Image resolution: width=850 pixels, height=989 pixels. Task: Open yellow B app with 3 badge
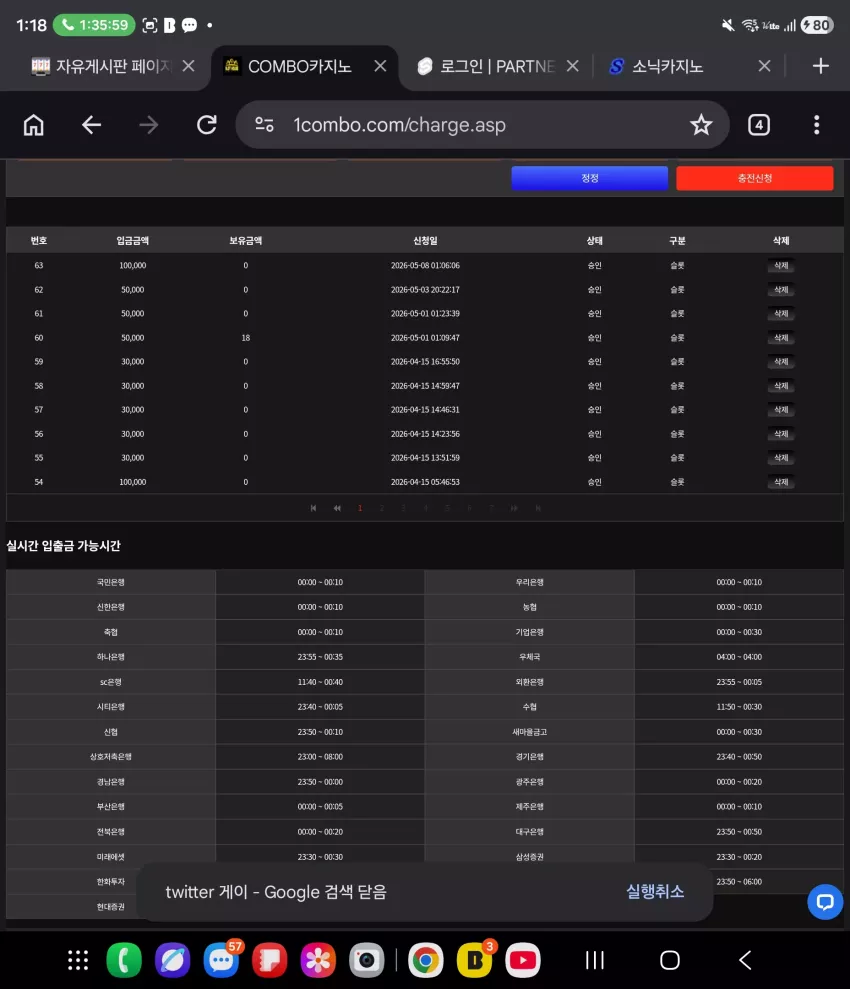click(474, 960)
